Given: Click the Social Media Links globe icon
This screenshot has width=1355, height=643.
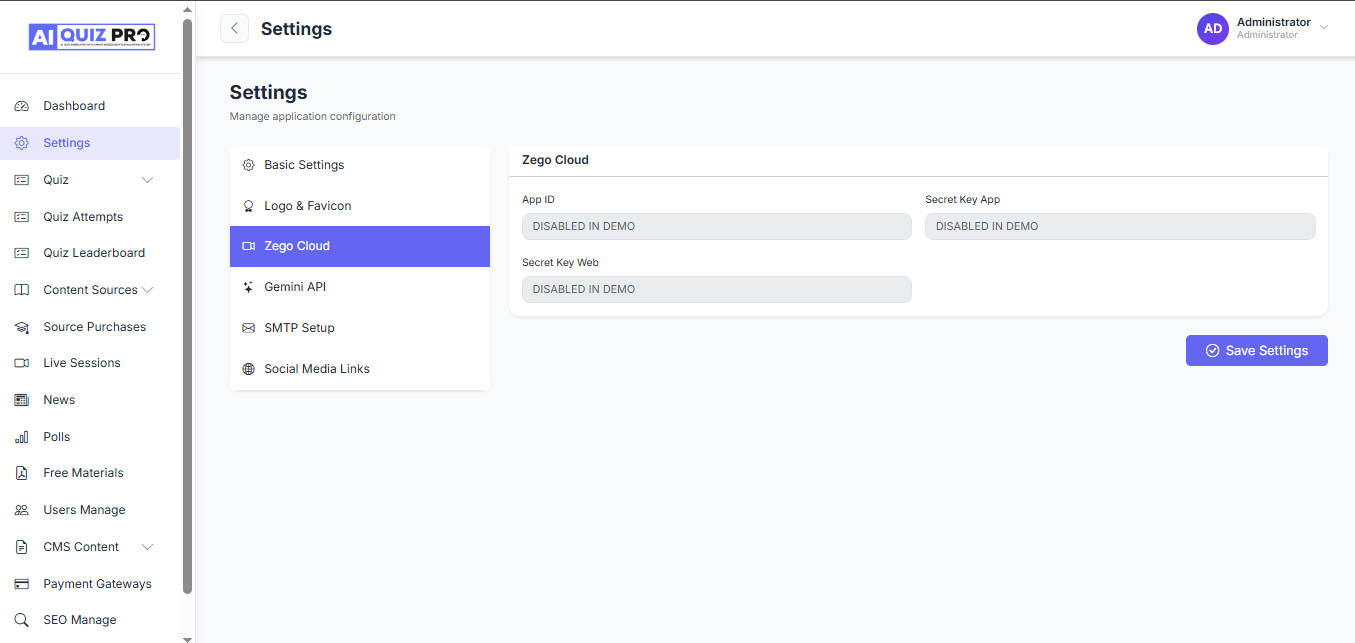Looking at the screenshot, I should click(249, 369).
